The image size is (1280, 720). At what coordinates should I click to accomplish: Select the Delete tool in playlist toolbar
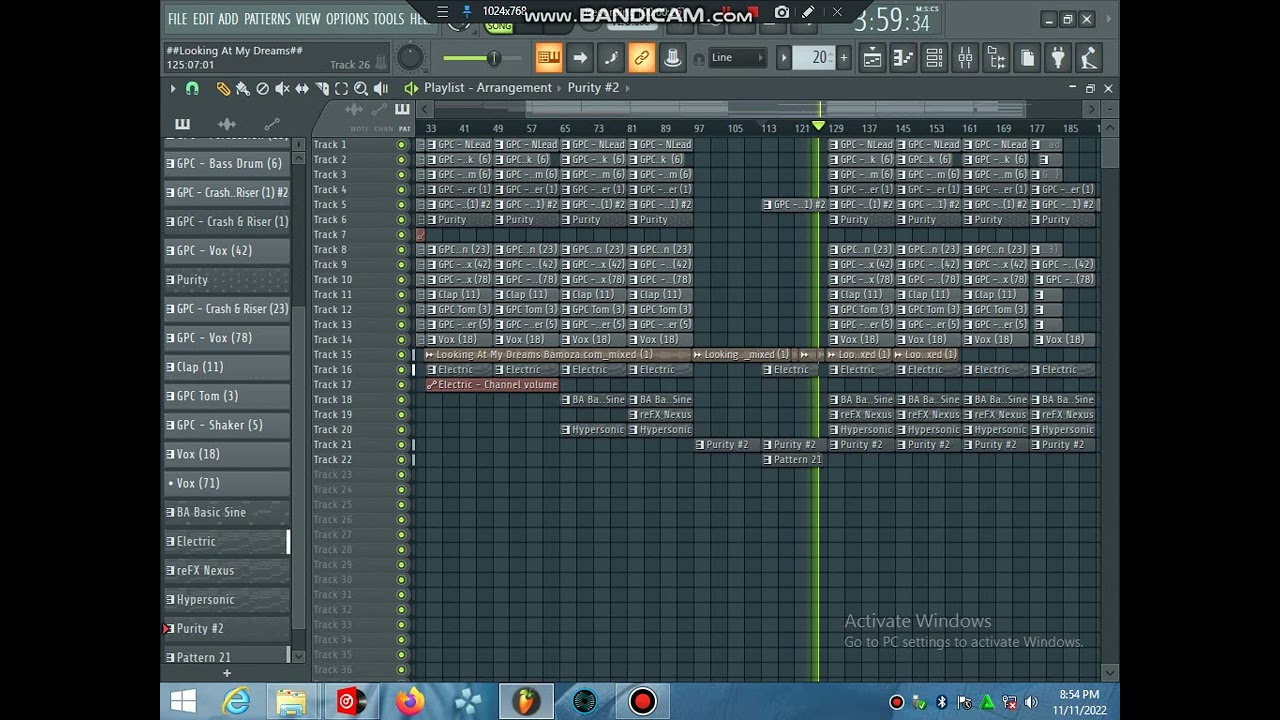pos(262,88)
